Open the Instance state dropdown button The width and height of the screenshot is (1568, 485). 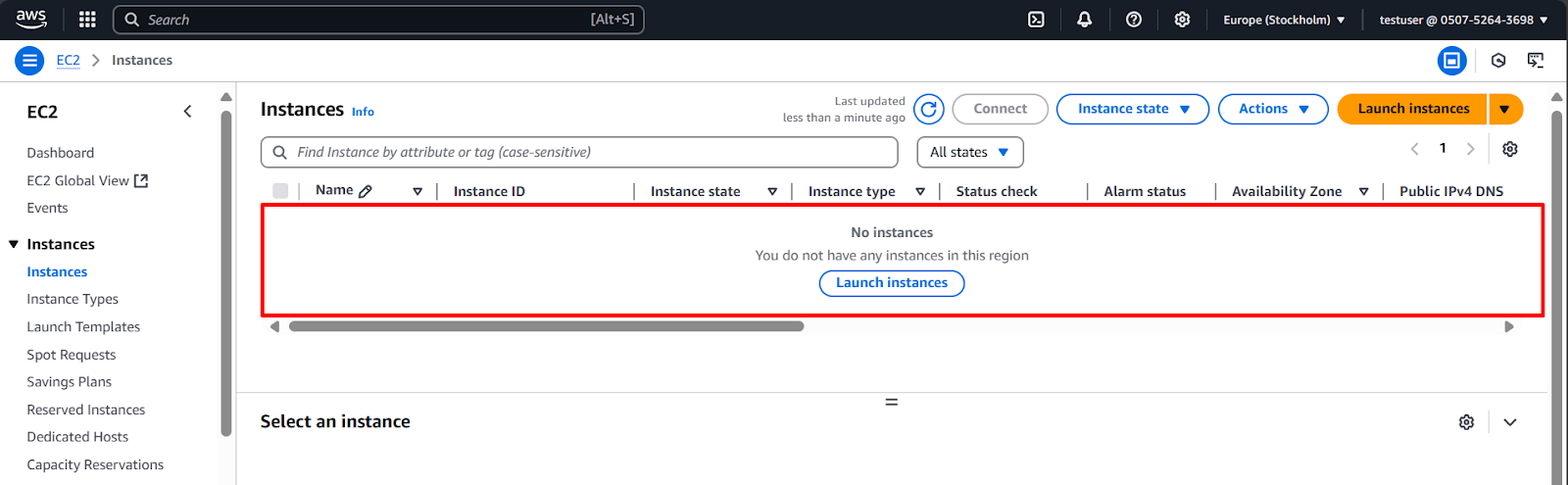[1133, 109]
